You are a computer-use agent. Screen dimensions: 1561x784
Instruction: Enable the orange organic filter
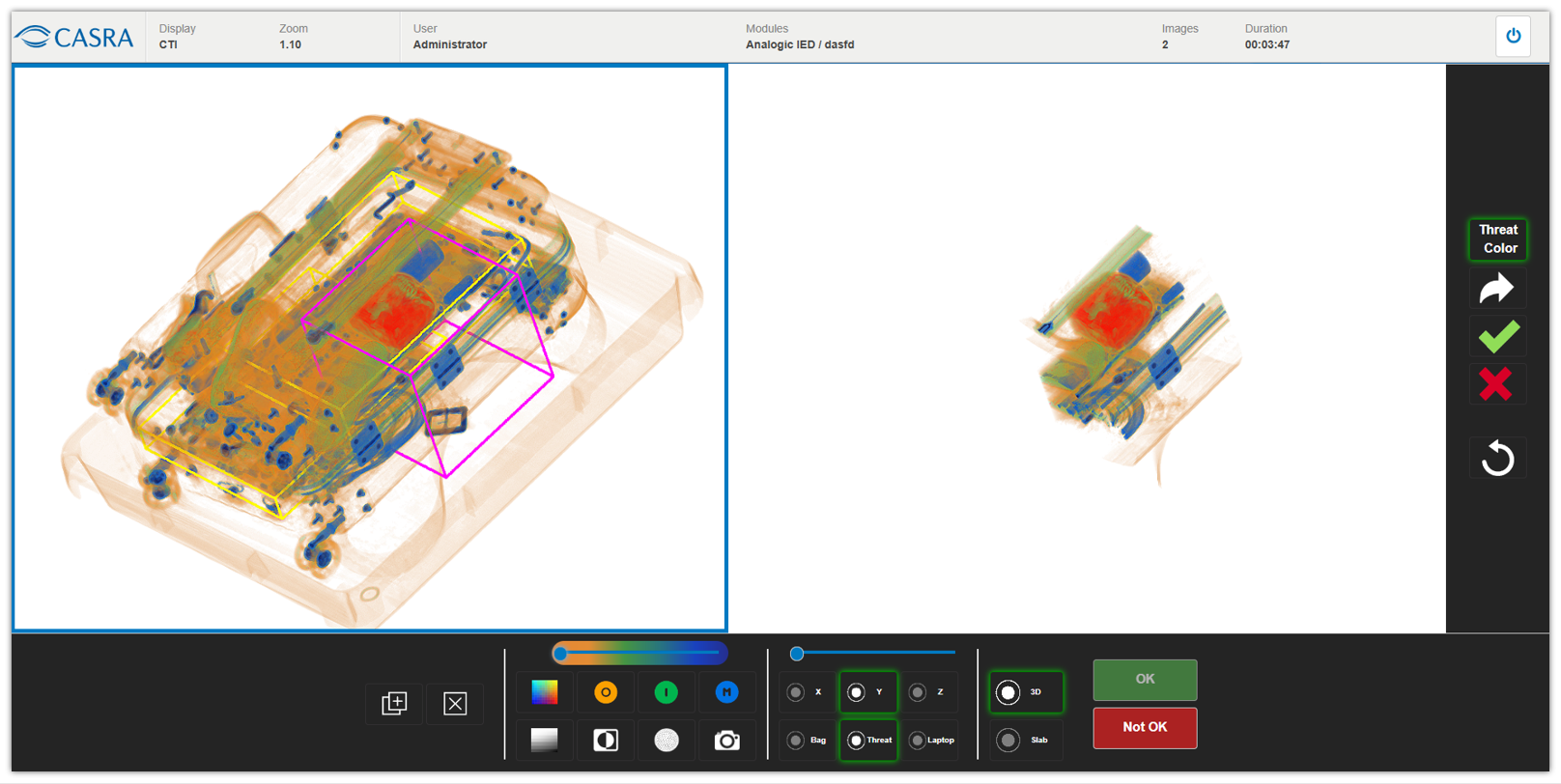click(x=606, y=692)
